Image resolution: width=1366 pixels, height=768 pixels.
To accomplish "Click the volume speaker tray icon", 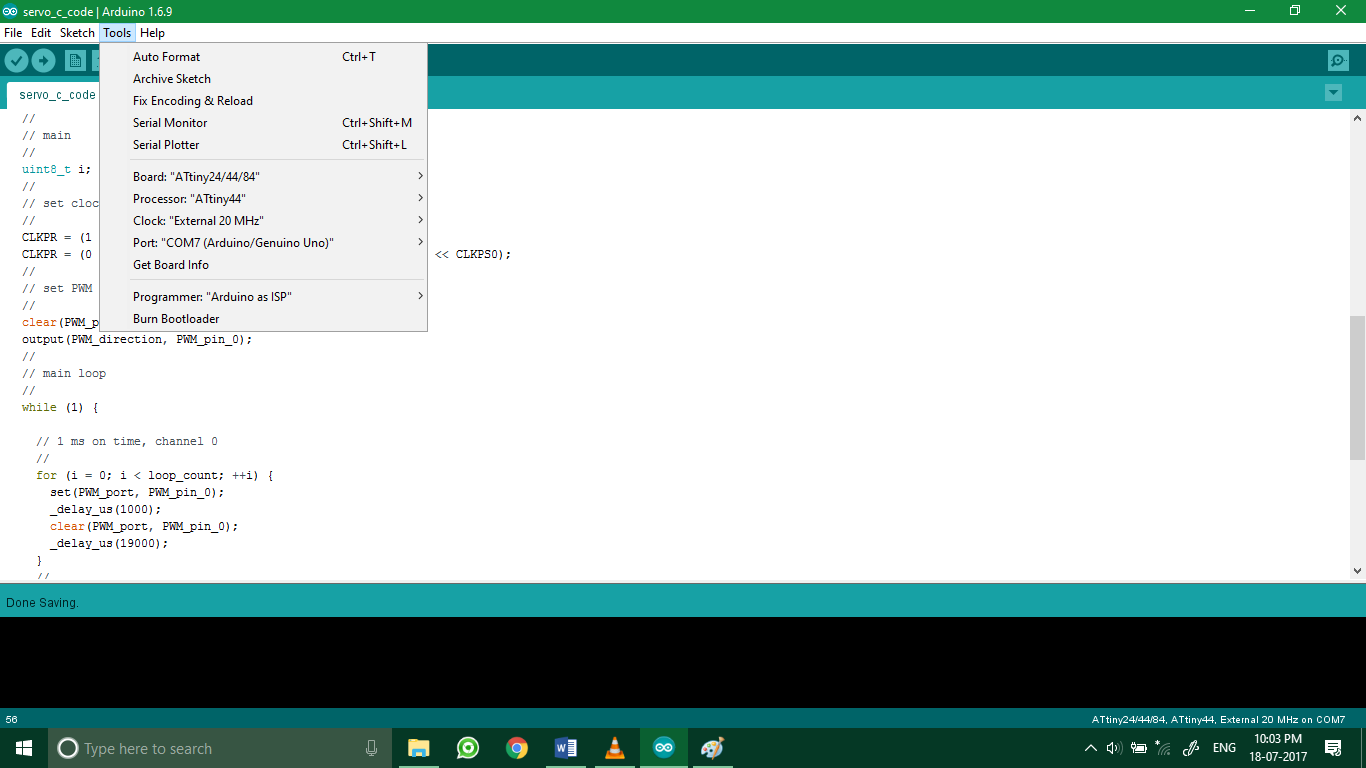I will 1114,748.
